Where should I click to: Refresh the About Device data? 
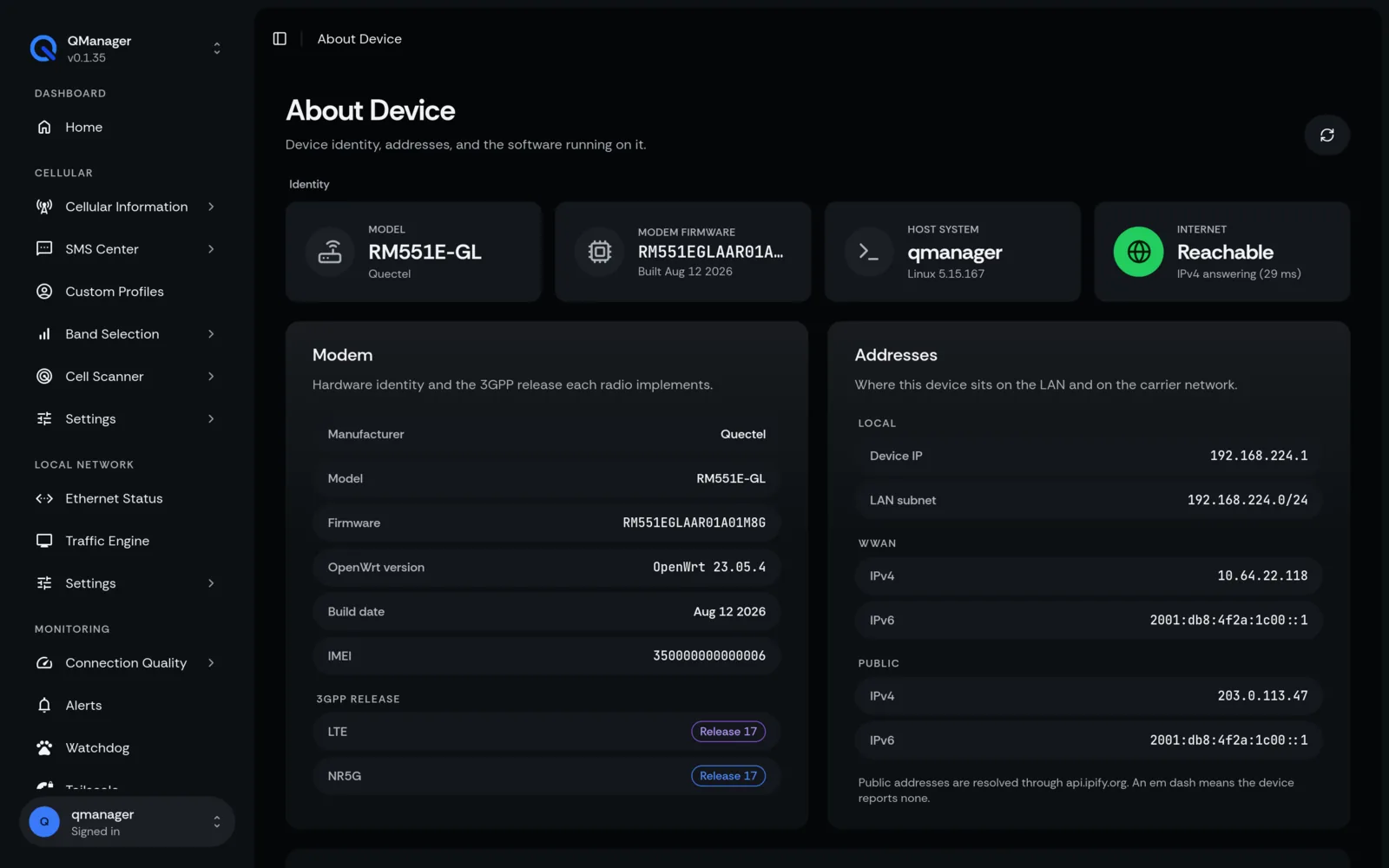click(1326, 135)
